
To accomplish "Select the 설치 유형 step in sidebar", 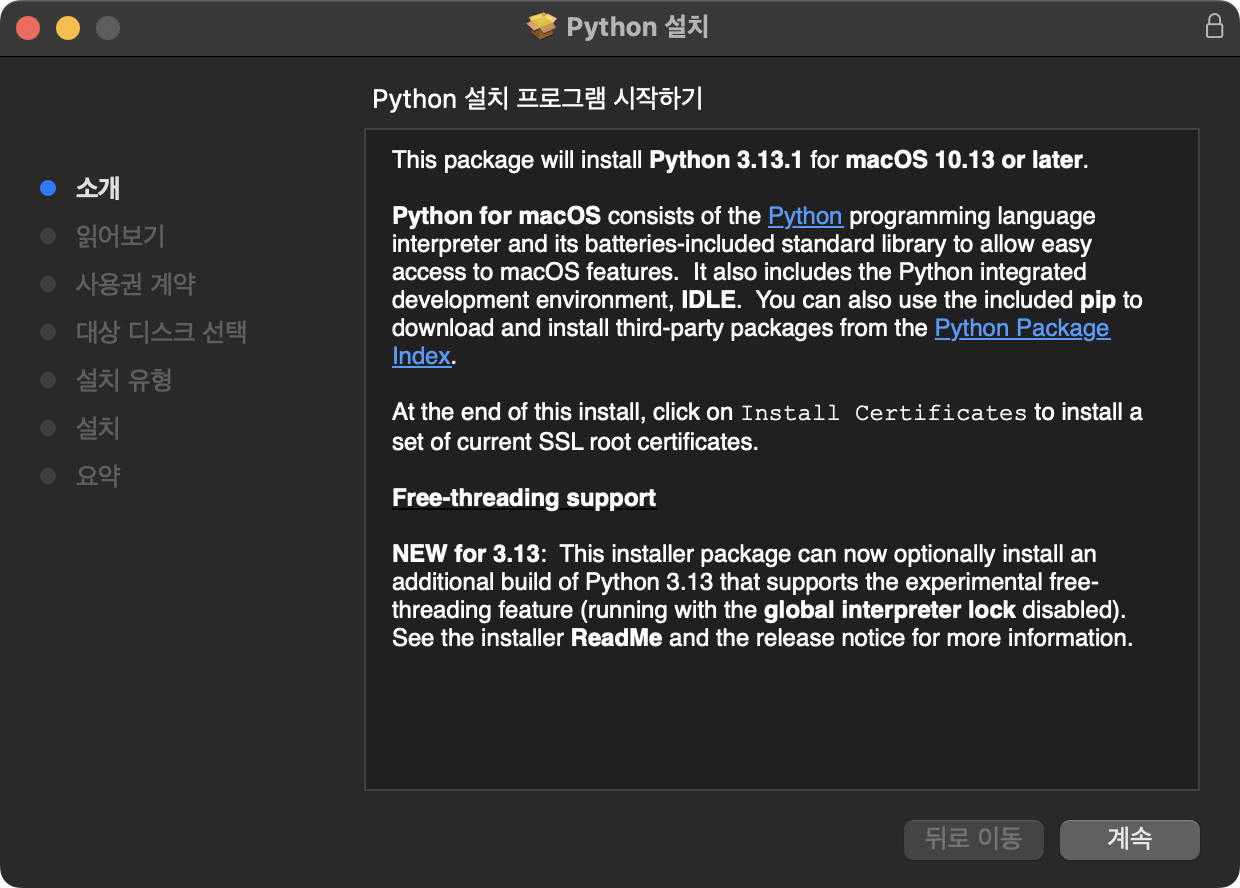I will (124, 380).
